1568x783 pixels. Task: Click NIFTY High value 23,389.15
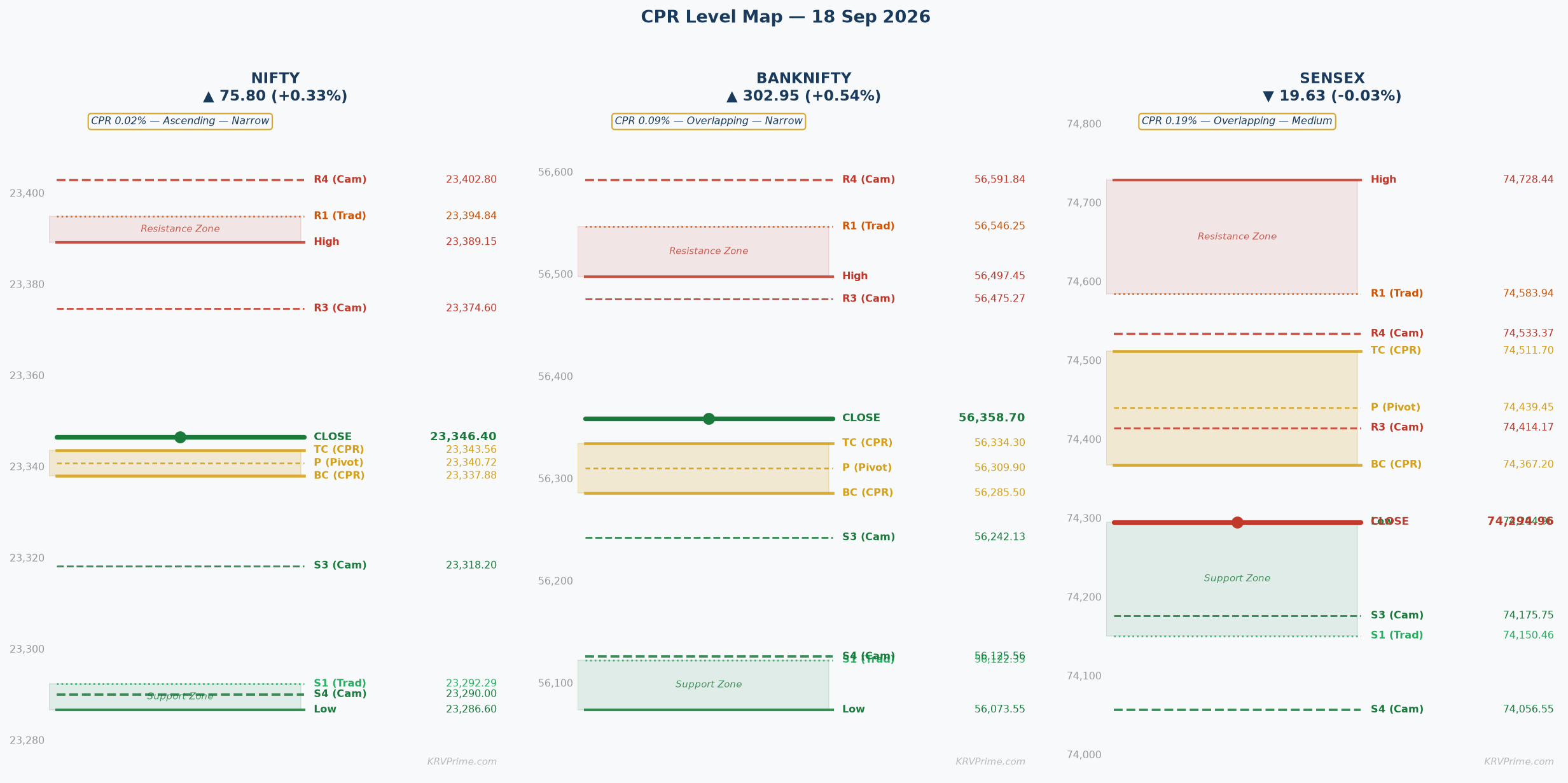(471, 242)
